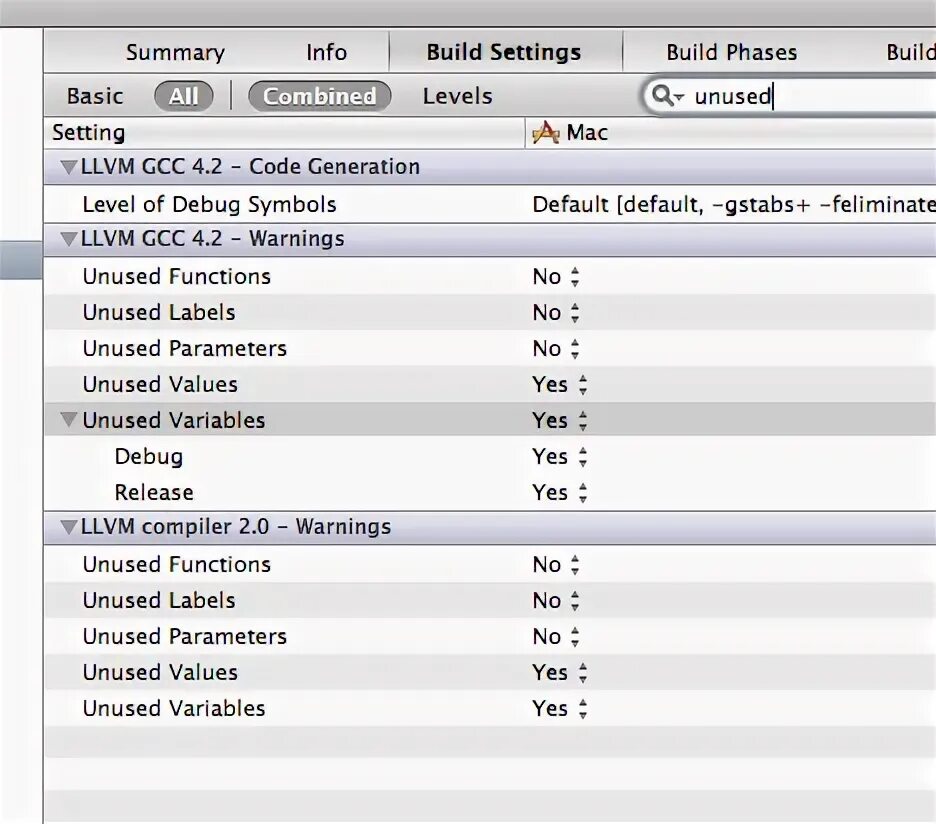This screenshot has width=936, height=824.
Task: Click the Setting column header
Action: point(284,133)
